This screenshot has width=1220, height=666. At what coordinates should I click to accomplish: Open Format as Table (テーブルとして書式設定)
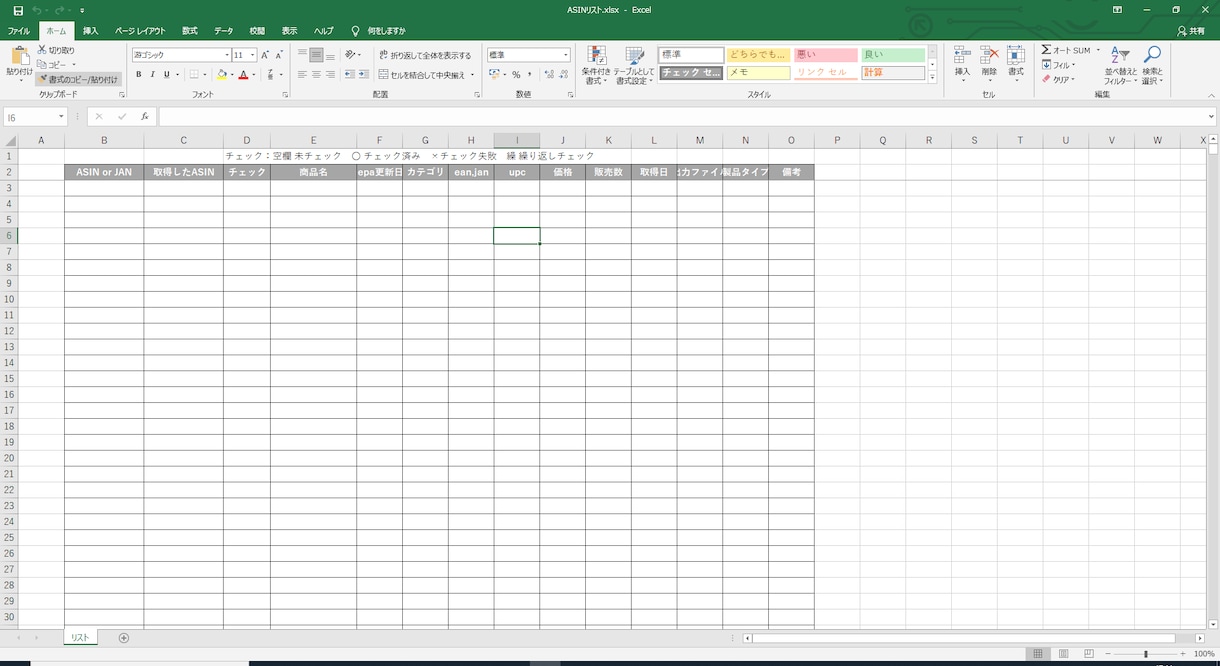[635, 65]
